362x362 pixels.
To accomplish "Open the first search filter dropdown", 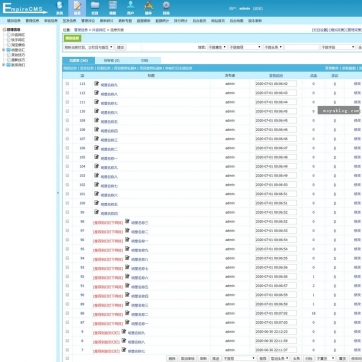I will tap(217, 47).
